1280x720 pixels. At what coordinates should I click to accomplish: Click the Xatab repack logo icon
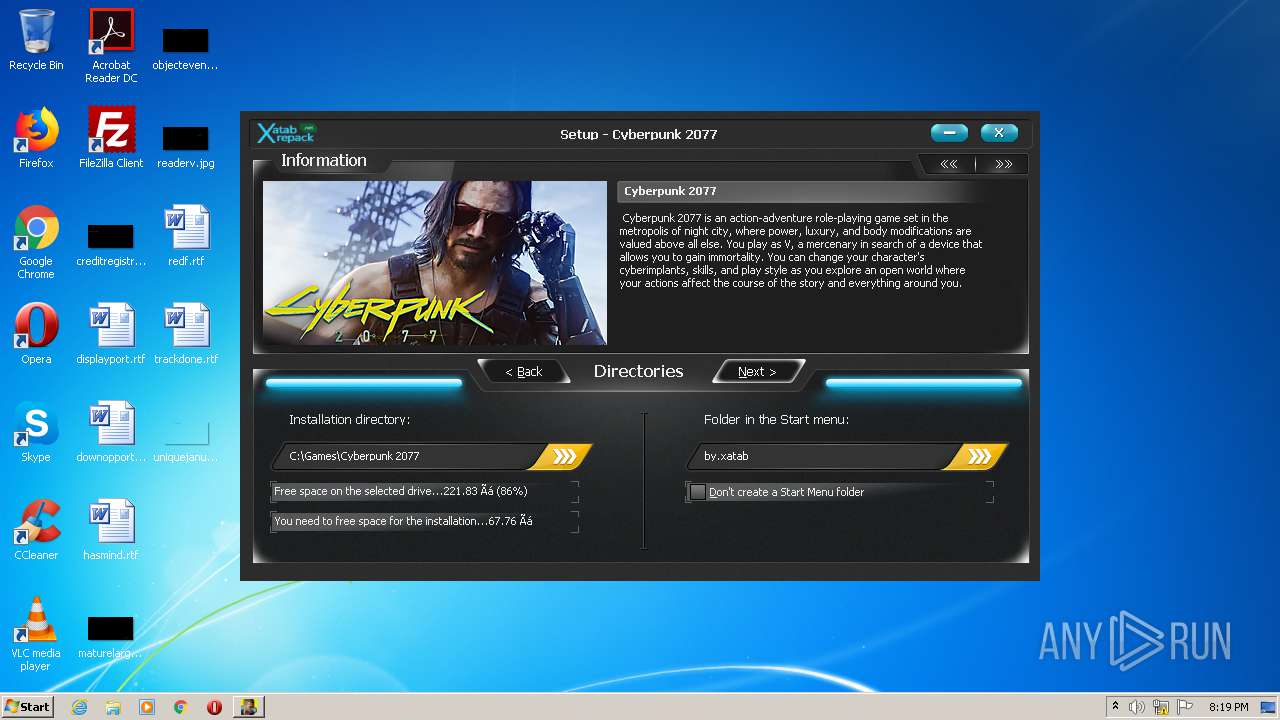pyautogui.click(x=287, y=133)
